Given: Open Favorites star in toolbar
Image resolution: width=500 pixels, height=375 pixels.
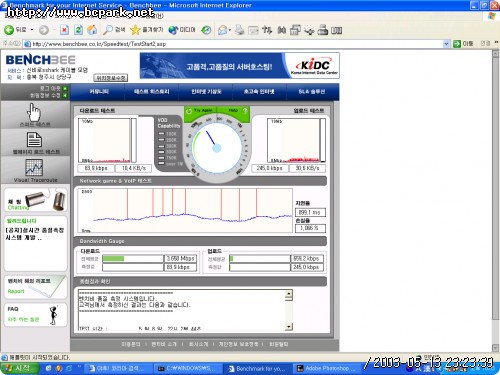Looking at the screenshot, I should click(135, 30).
